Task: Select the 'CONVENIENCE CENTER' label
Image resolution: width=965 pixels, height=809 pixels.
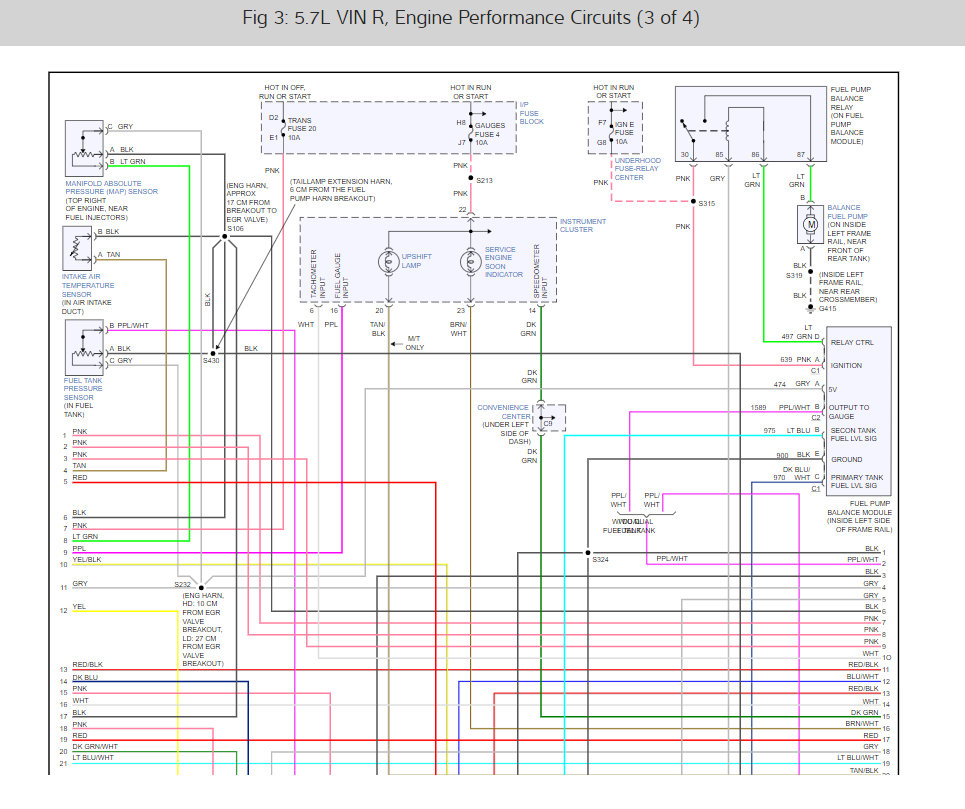Action: (503, 412)
